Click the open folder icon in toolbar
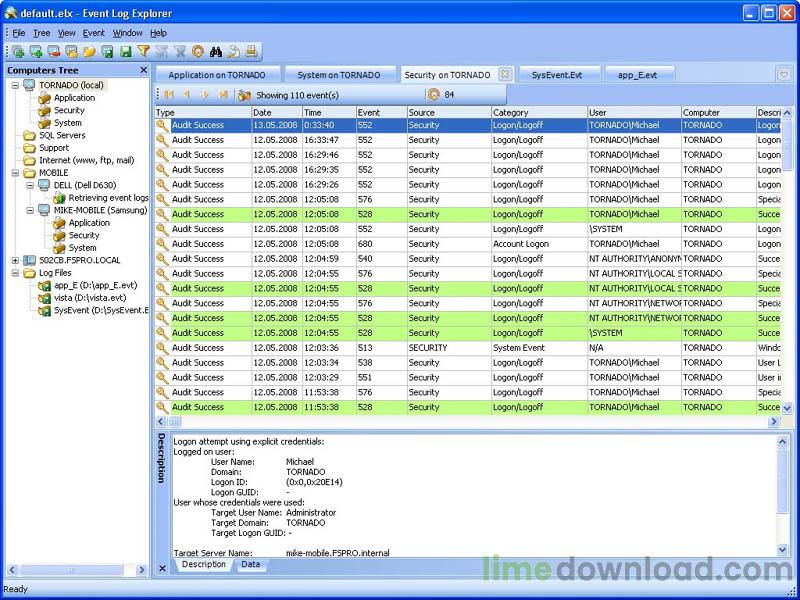 tap(90, 51)
